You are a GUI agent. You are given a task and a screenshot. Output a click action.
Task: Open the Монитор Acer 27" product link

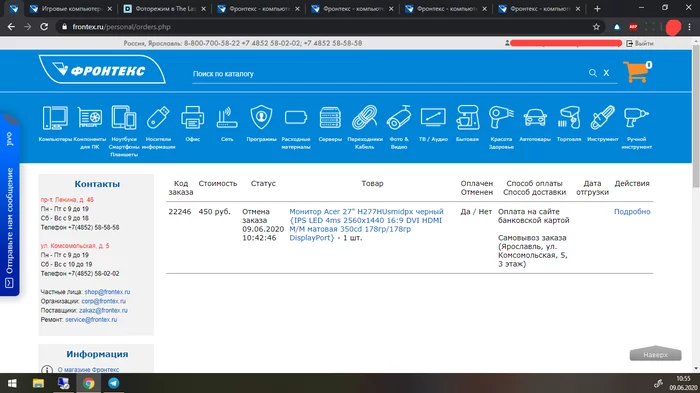[366, 225]
